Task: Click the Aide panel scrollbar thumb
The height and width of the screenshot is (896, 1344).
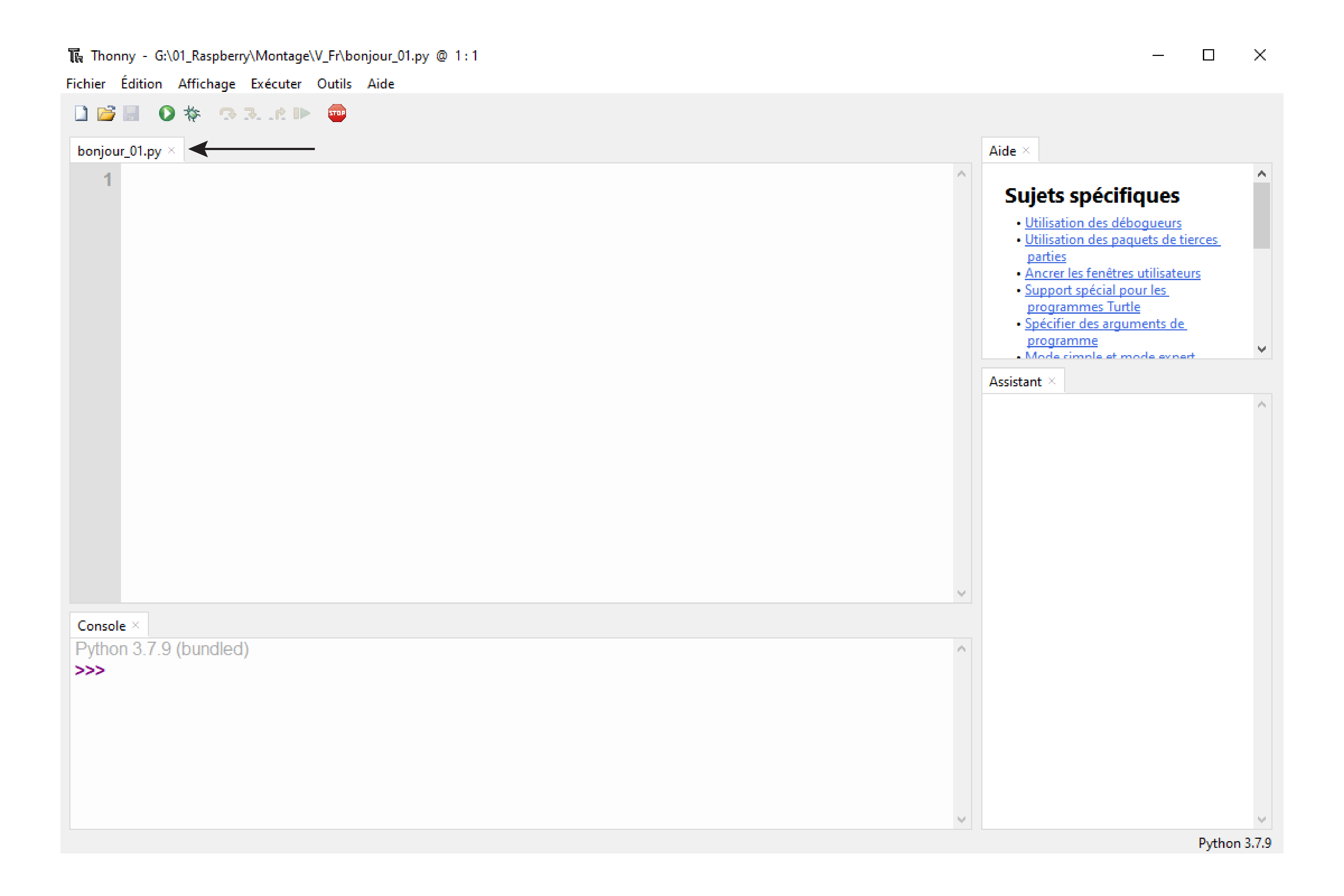Action: coord(1262,216)
